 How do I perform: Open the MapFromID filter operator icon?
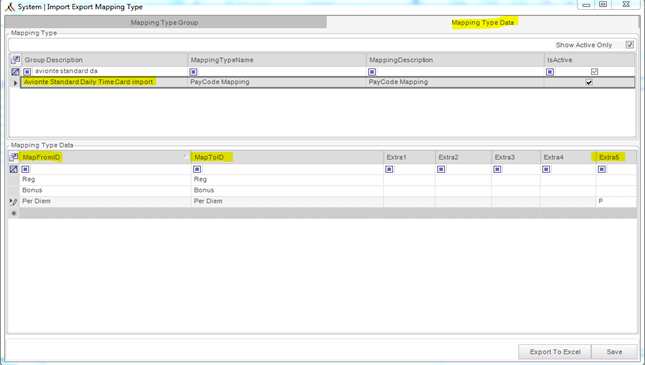26,169
